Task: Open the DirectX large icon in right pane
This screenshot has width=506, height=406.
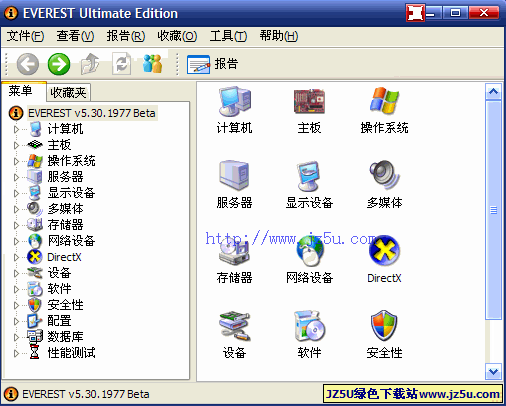Action: [384, 260]
